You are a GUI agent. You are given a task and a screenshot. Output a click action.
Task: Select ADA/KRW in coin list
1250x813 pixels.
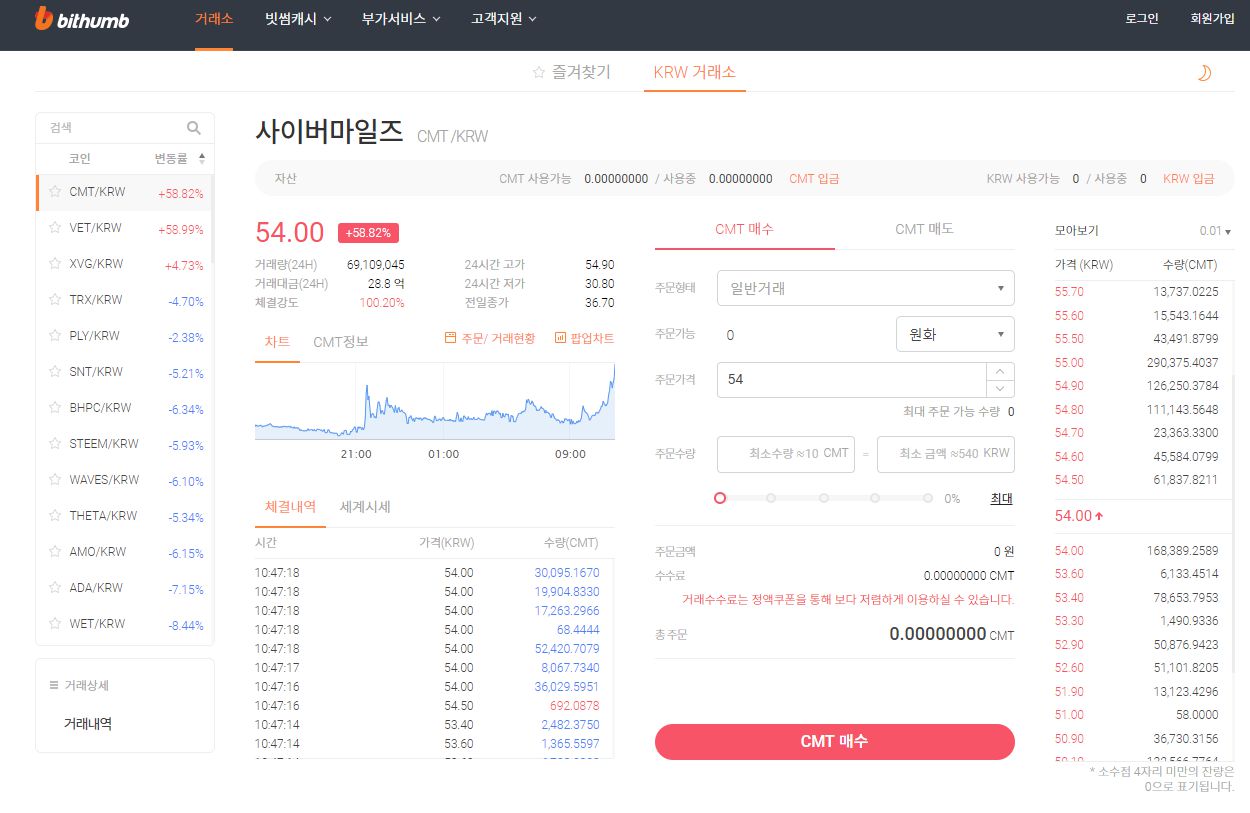coord(125,588)
